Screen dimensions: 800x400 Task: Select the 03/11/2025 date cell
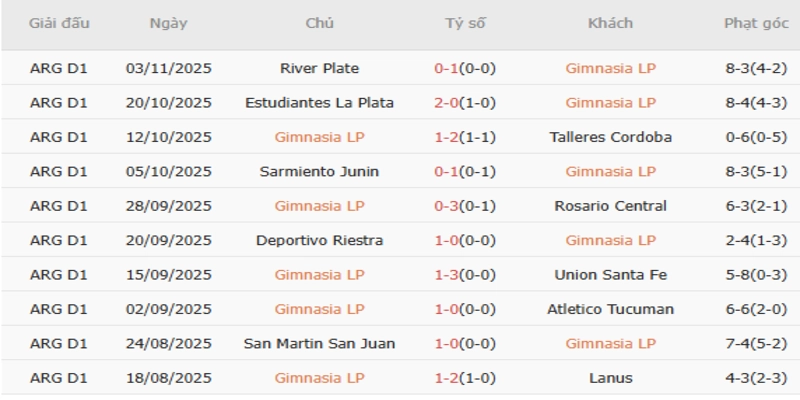169,69
